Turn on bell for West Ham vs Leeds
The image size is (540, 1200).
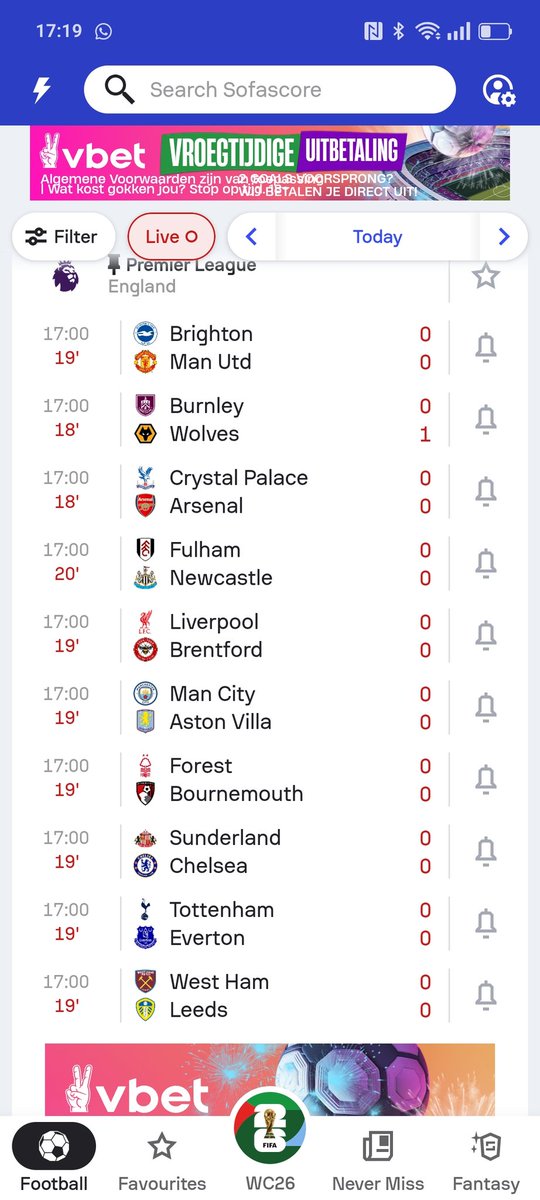(486, 996)
